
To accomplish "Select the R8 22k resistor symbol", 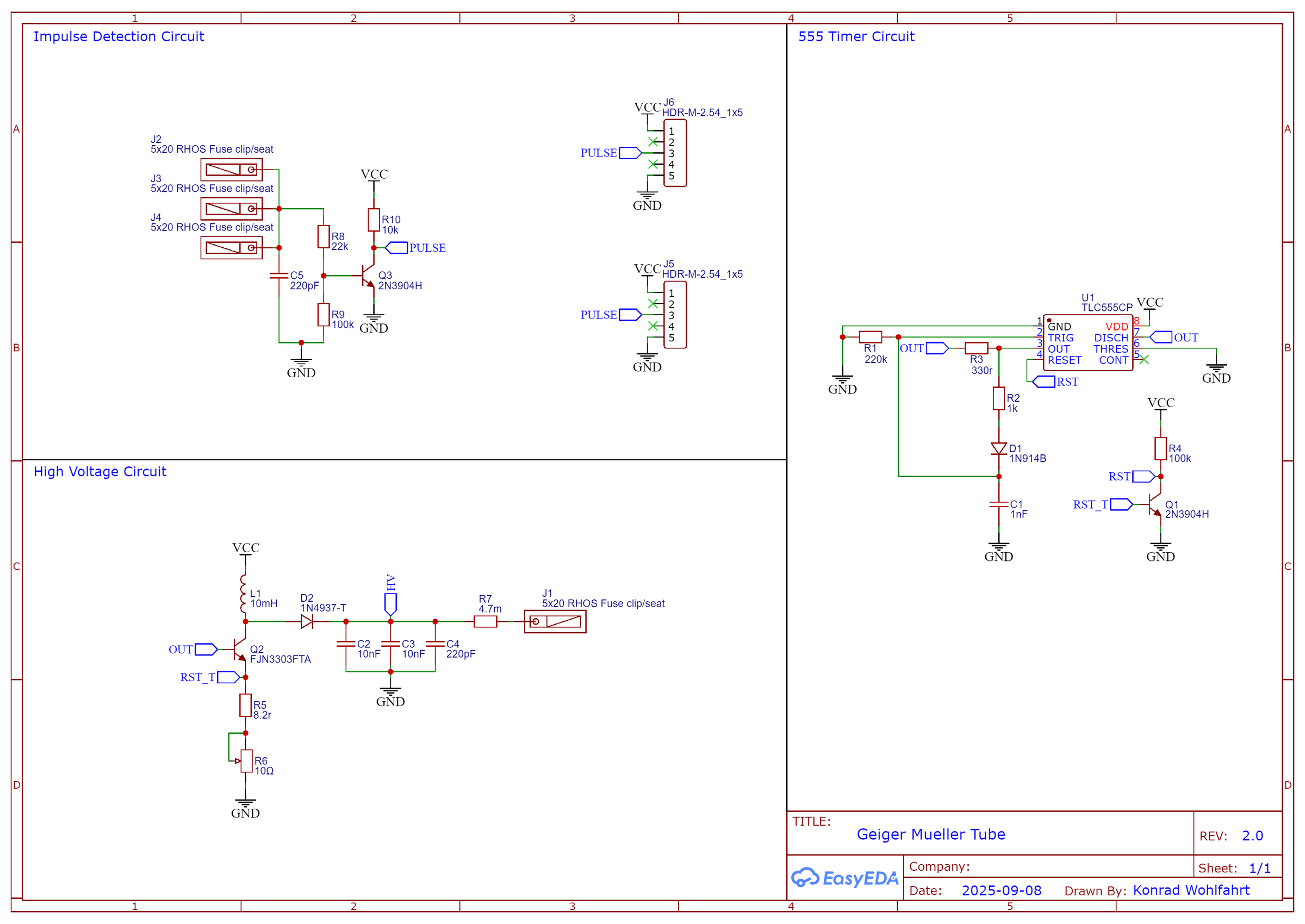I will [x=324, y=236].
